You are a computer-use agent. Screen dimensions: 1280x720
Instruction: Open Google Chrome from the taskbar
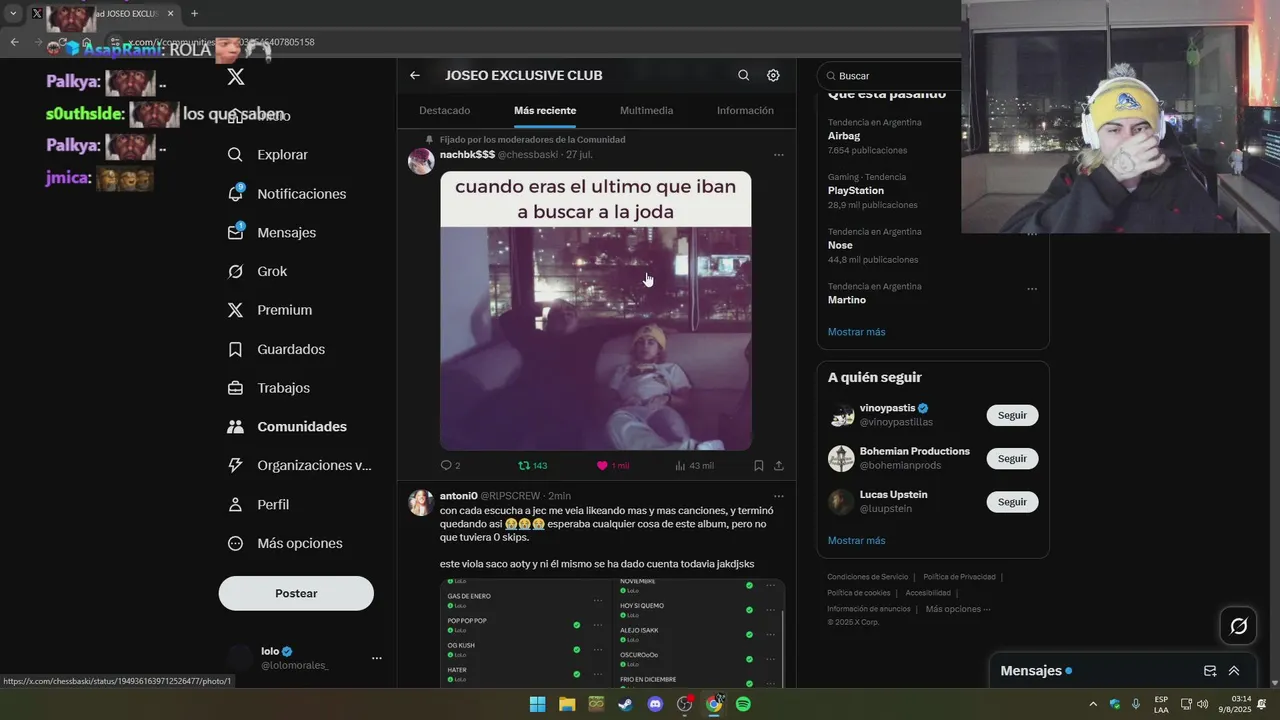714,704
